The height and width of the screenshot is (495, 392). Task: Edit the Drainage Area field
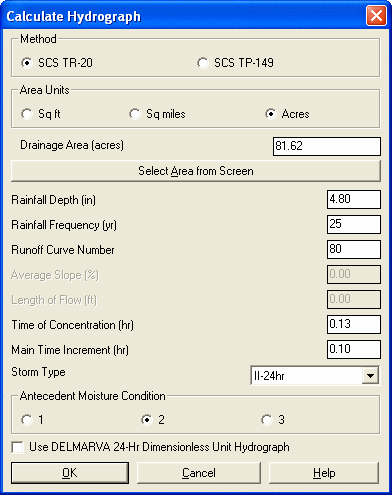327,146
